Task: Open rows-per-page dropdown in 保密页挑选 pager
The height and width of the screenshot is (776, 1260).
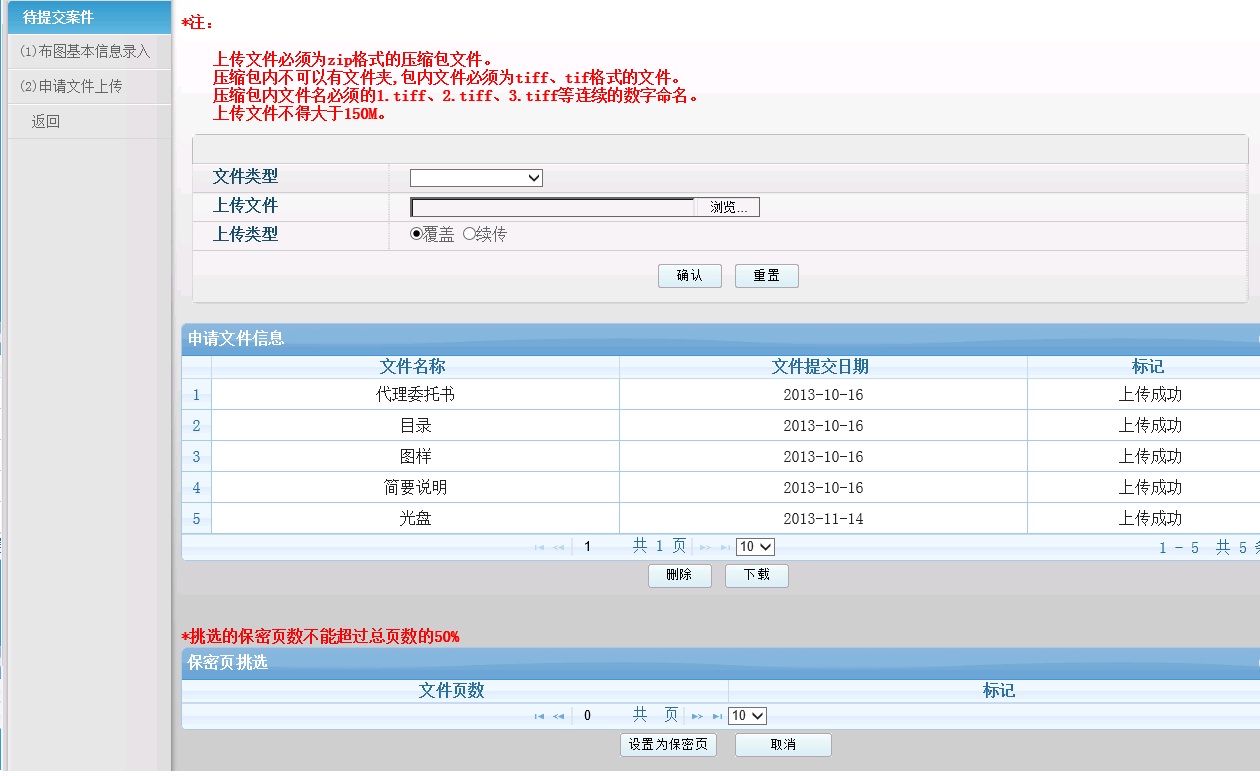Action: (747, 716)
